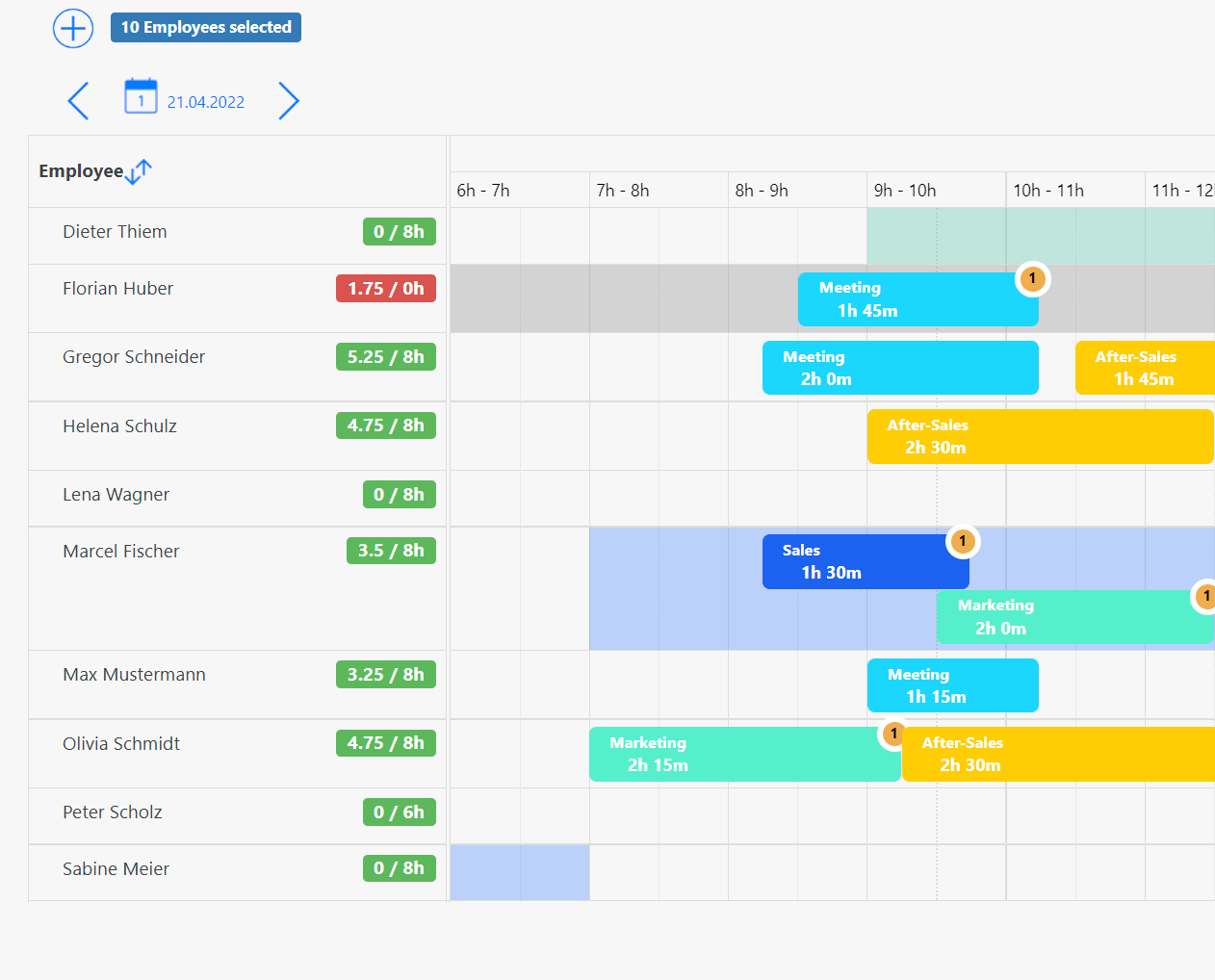This screenshot has height=980, width=1215.
Task: Click the "1" badge on Florian Huber's Meeting
Action: [1032, 278]
